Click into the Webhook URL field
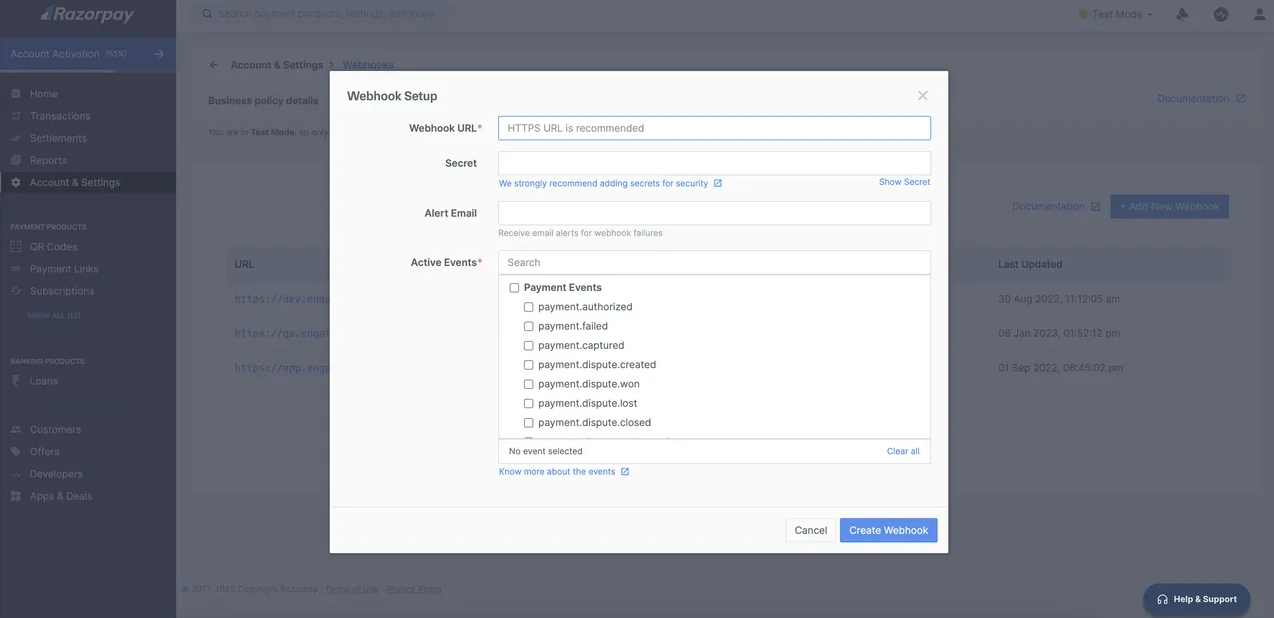The image size is (1274, 618). tap(714, 128)
